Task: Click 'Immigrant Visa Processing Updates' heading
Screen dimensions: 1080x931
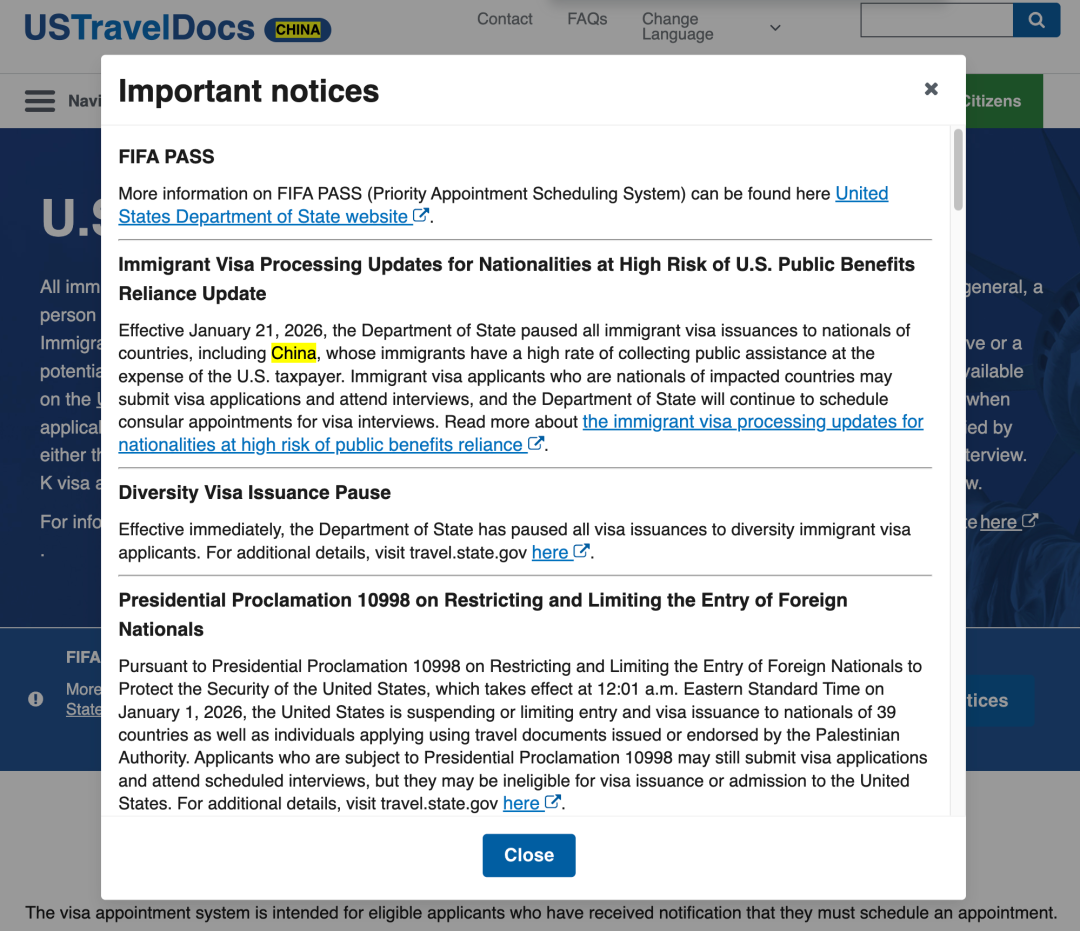Action: click(517, 279)
